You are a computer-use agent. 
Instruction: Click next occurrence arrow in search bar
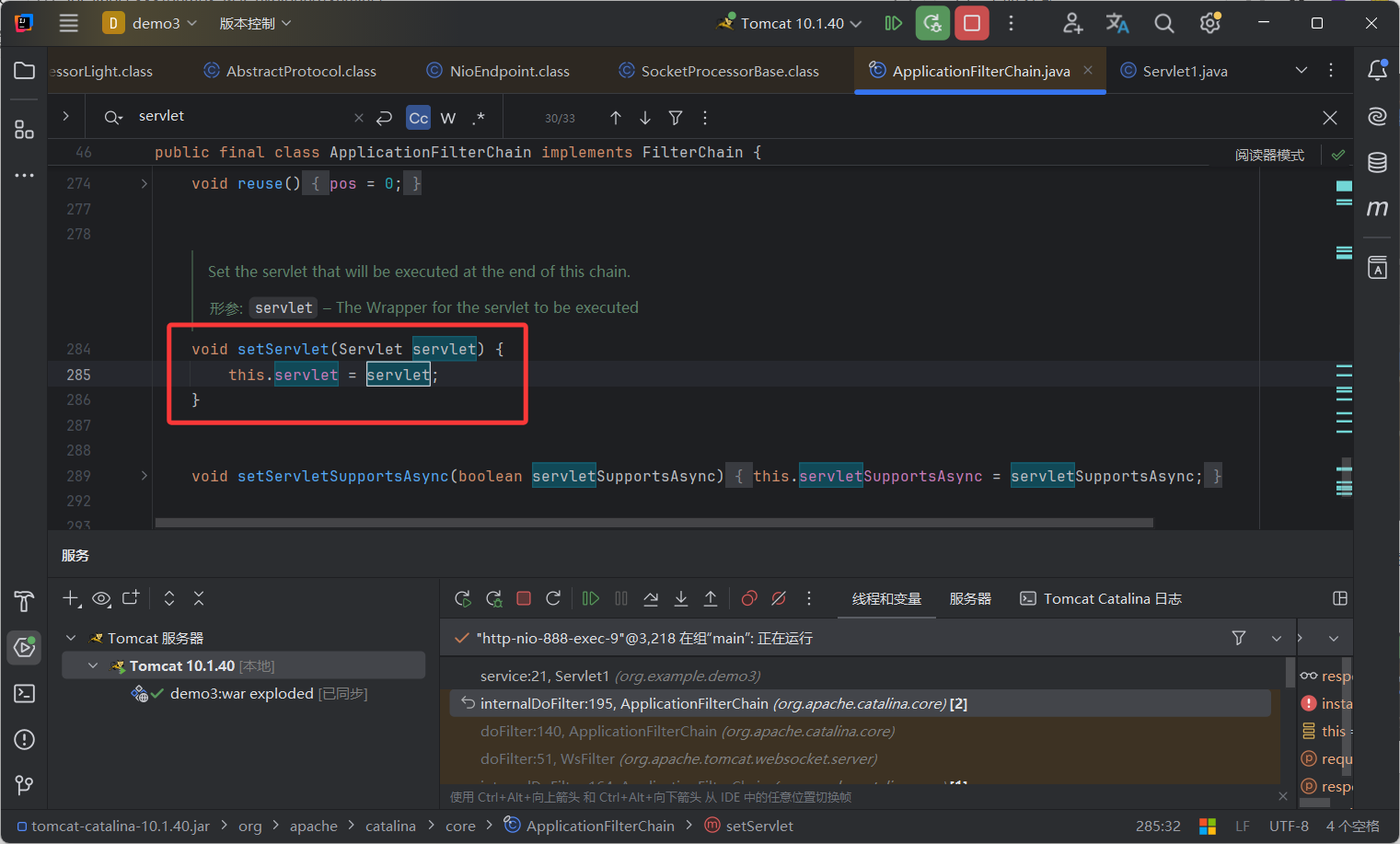645,118
